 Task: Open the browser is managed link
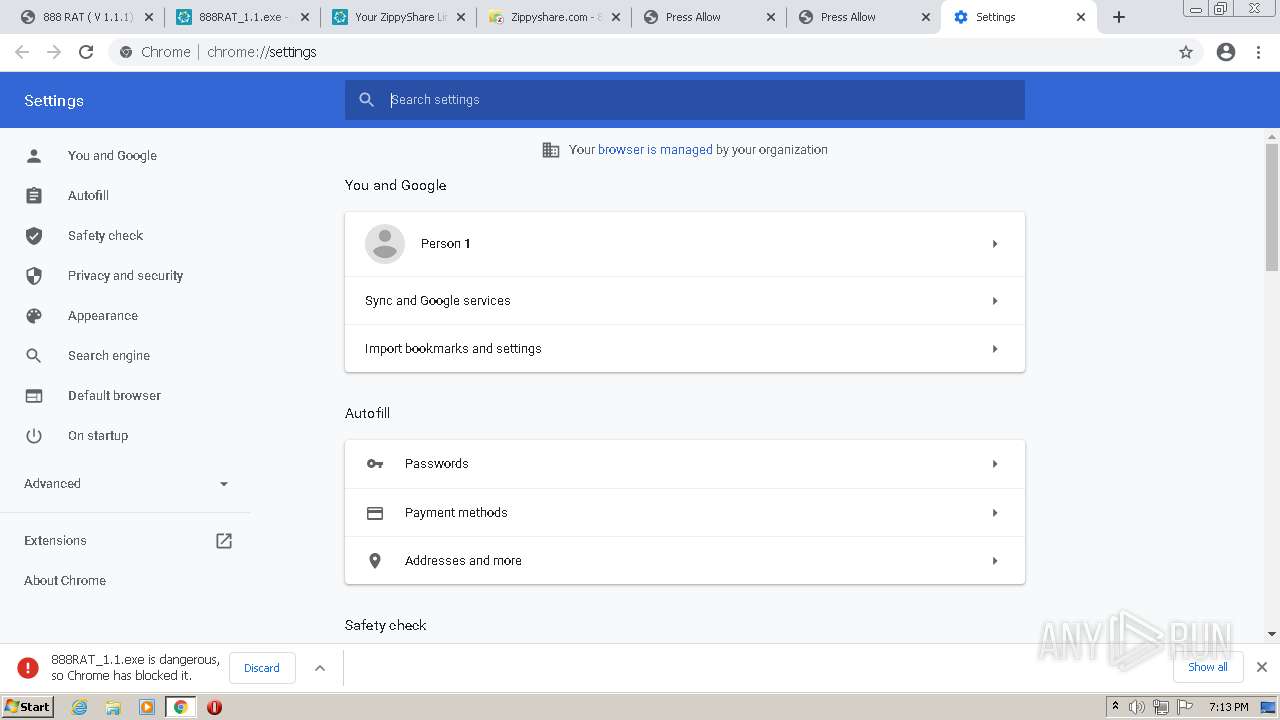click(x=655, y=150)
